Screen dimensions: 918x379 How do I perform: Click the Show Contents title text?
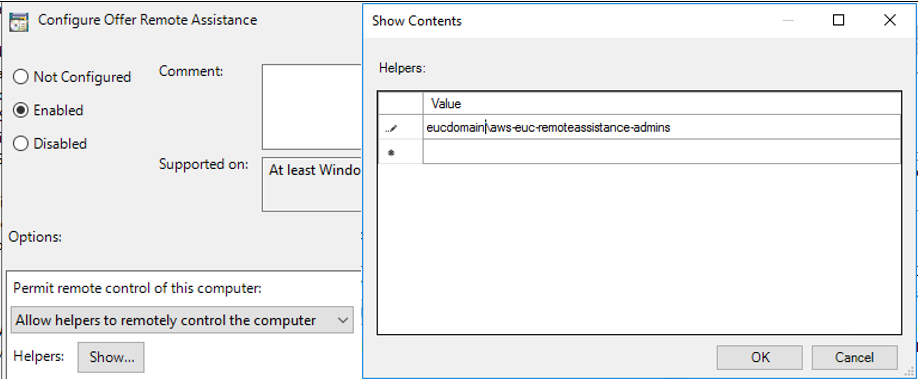pyautogui.click(x=417, y=21)
